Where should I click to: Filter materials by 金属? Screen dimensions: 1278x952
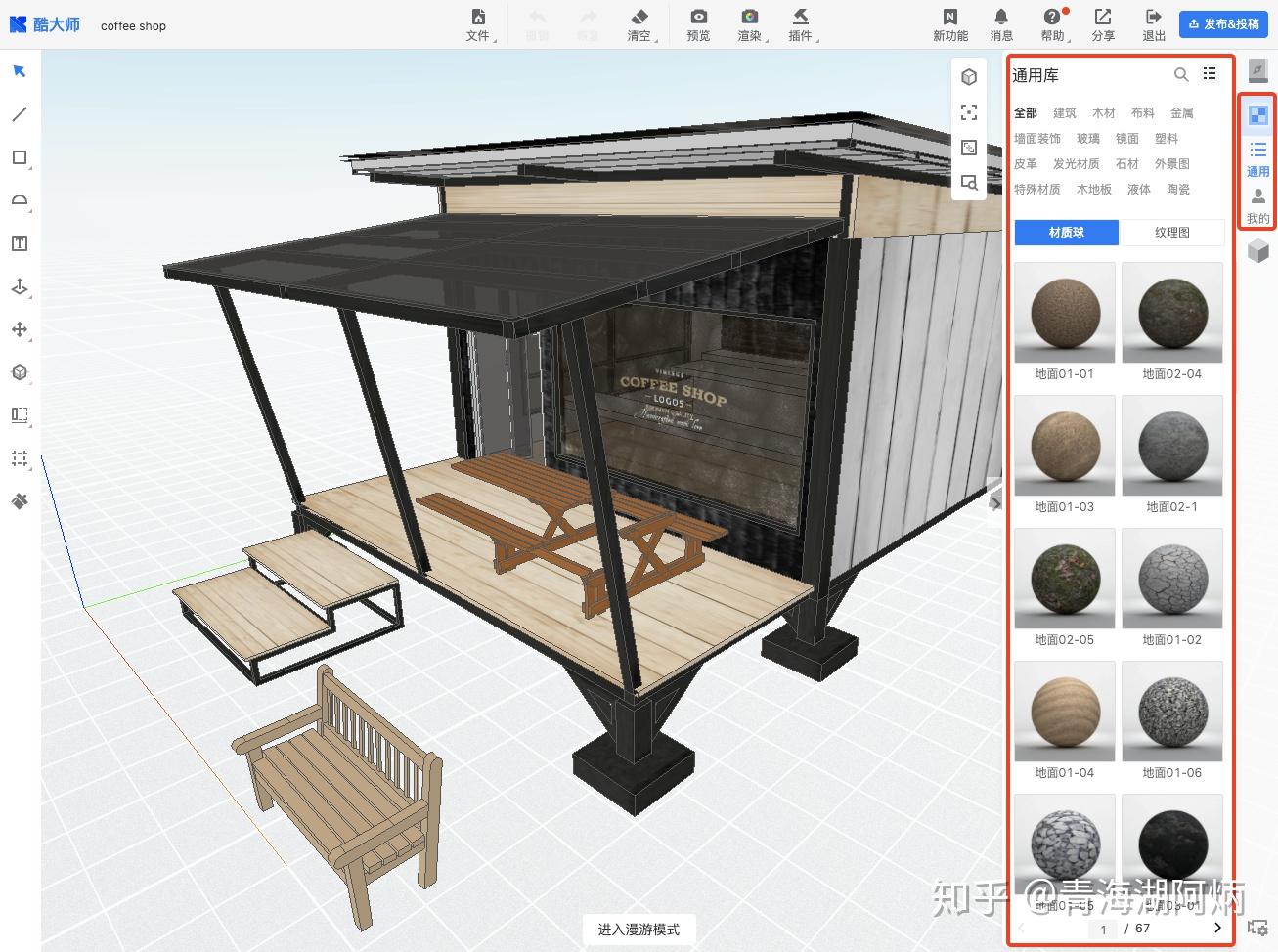coord(1182,113)
